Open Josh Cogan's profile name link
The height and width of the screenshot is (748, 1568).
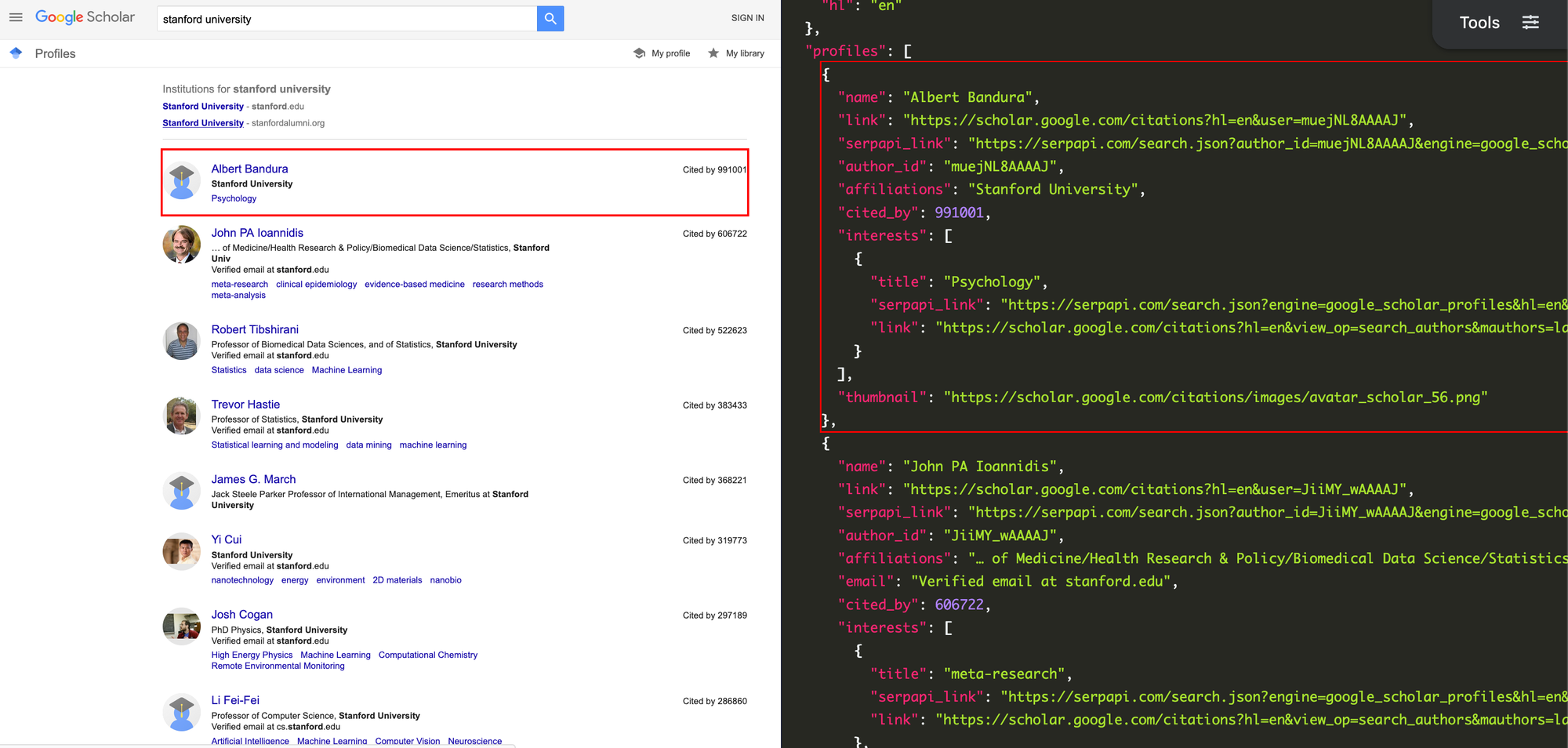(x=242, y=615)
